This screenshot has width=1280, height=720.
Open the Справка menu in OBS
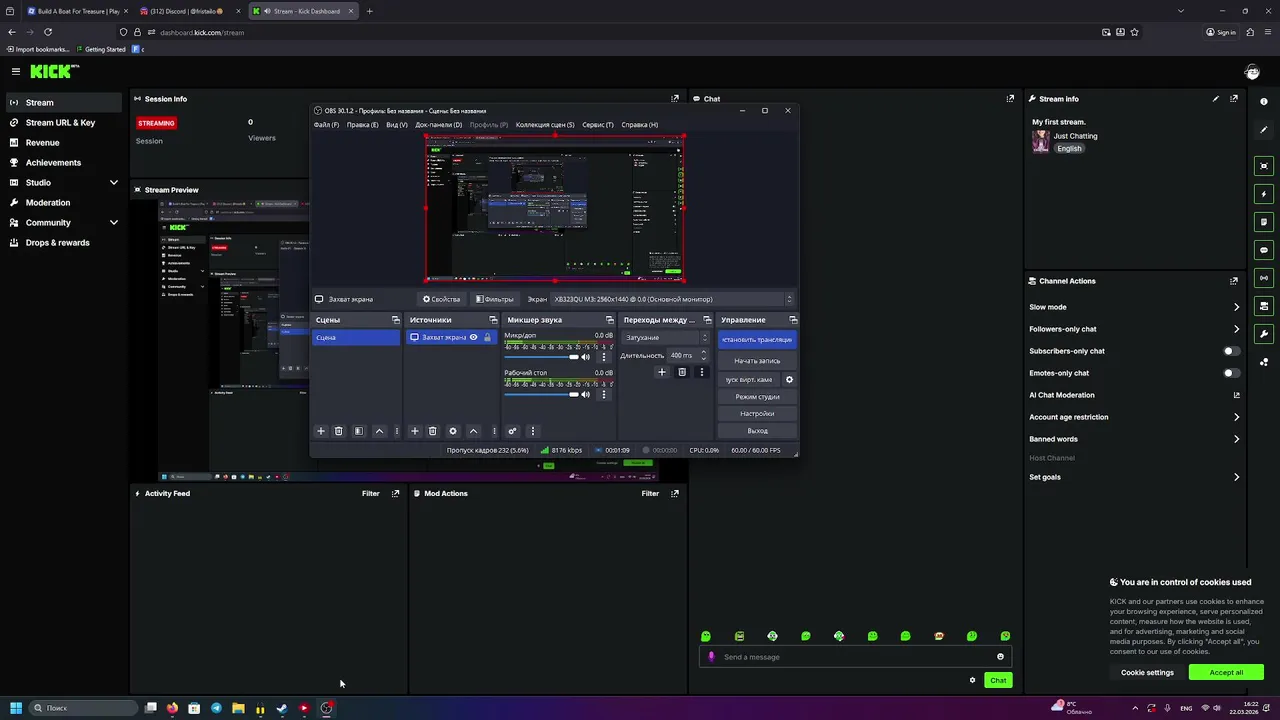click(x=639, y=125)
